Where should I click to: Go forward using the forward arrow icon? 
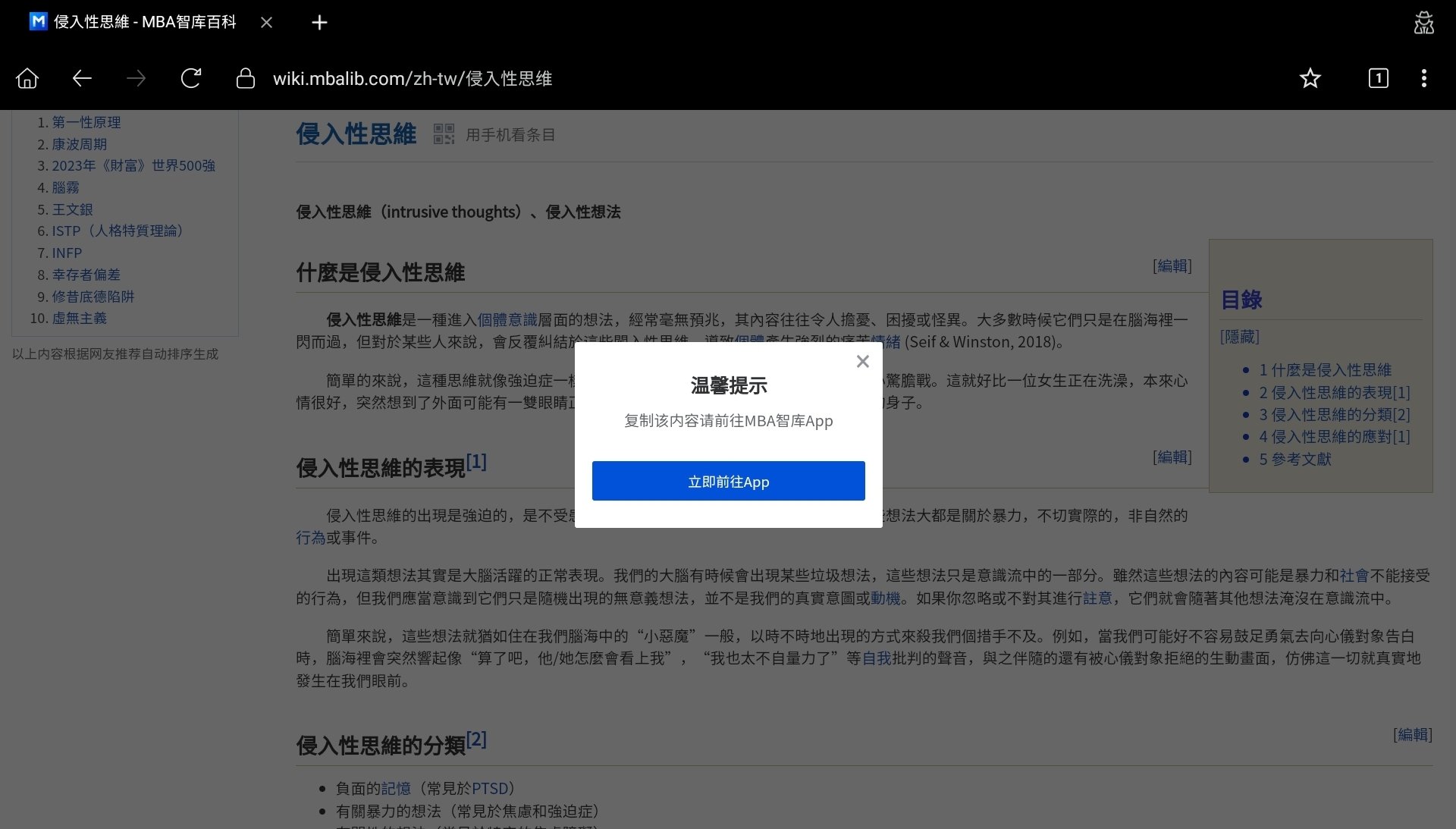136,78
